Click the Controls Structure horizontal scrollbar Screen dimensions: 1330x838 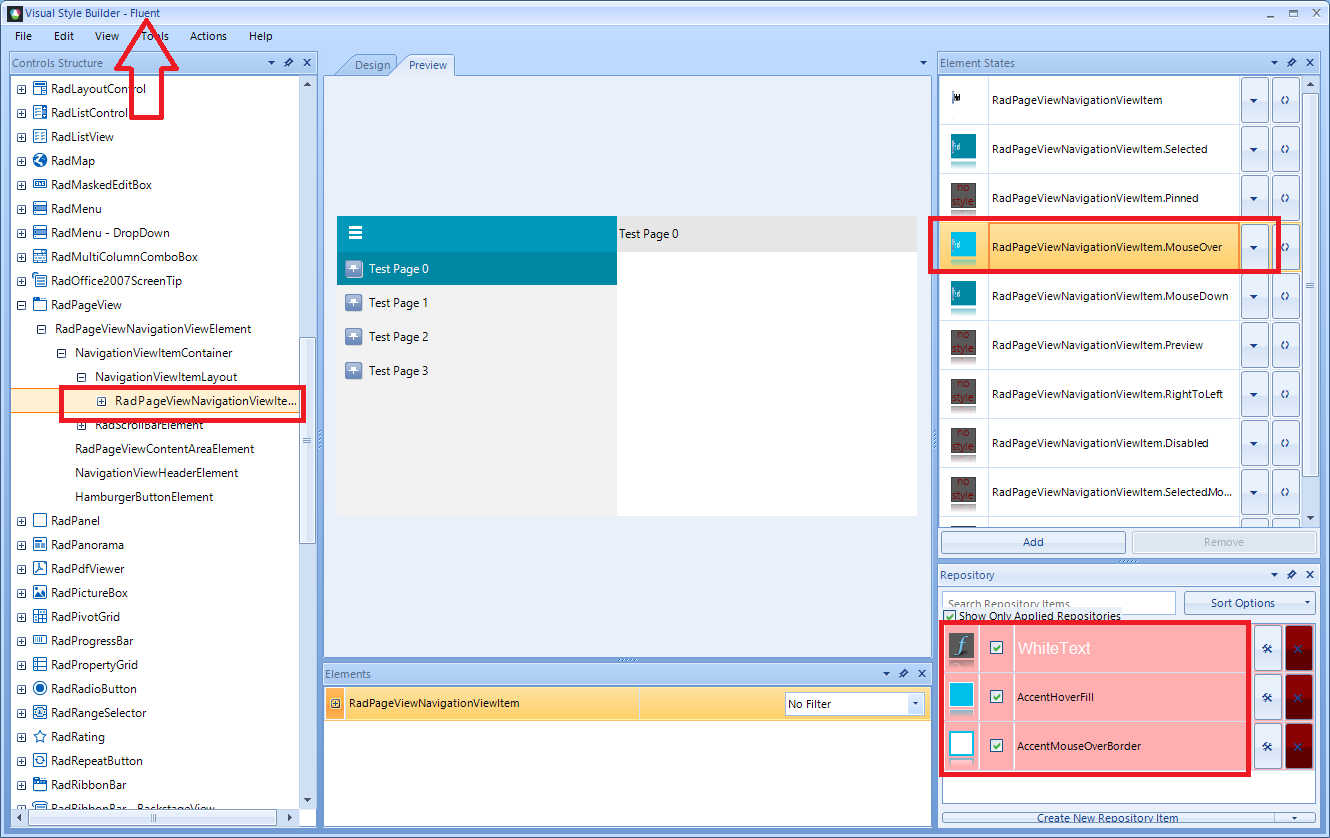[153, 818]
